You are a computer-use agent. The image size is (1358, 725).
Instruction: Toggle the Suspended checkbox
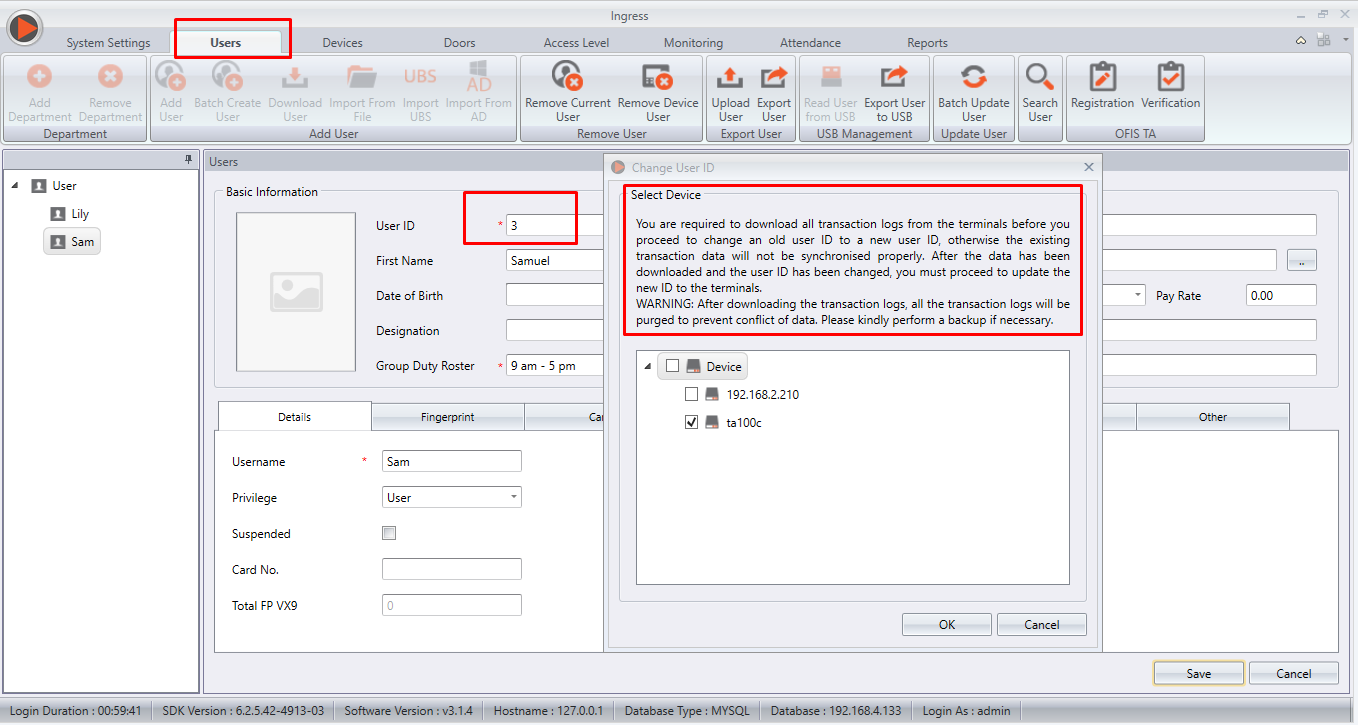pyautogui.click(x=389, y=533)
